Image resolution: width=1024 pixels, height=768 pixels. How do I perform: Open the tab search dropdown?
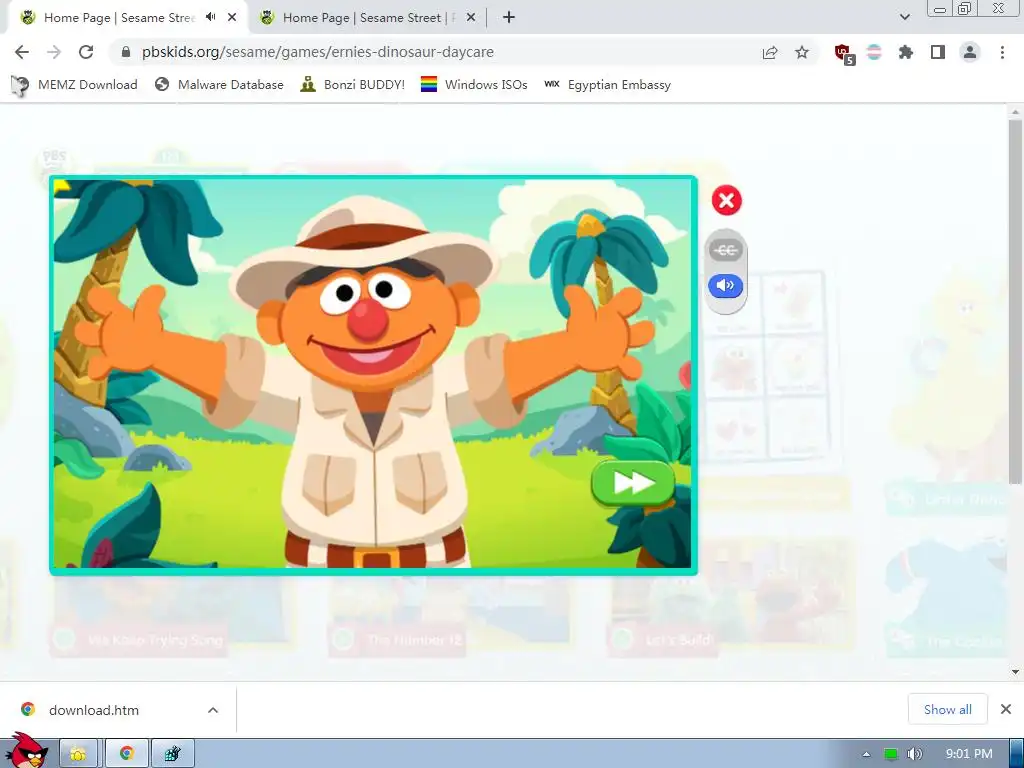[904, 17]
